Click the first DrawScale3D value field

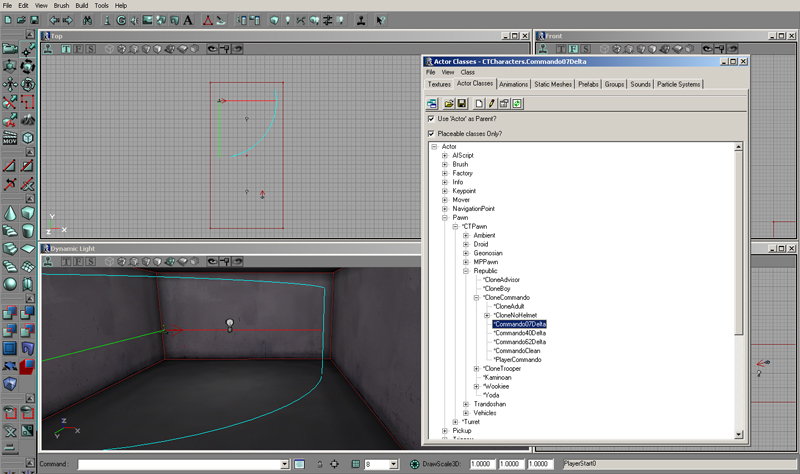482,464
